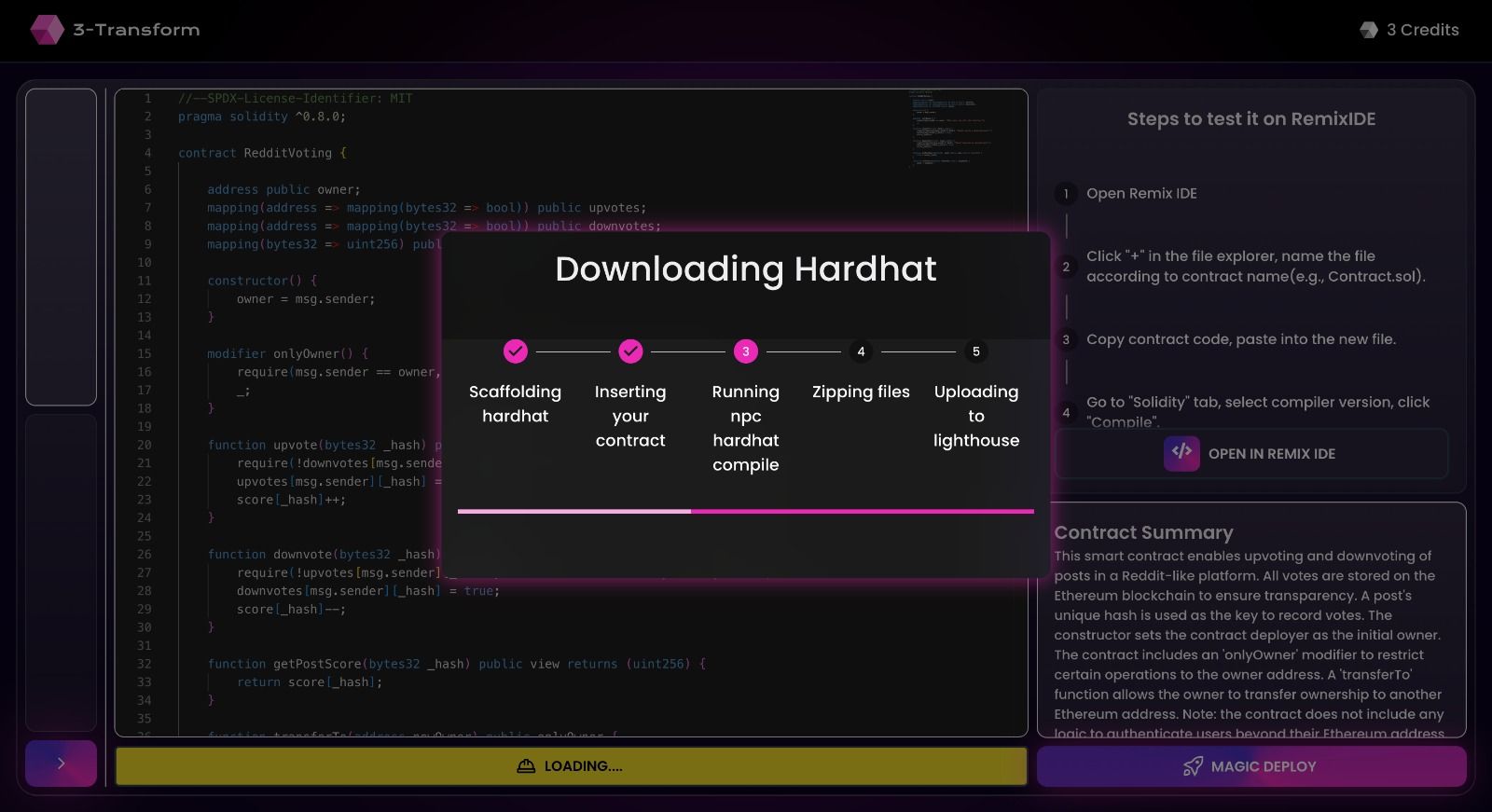Viewport: 1492px width, 812px height.
Task: Click the rocket icon on Magic Deploy
Action: click(x=1193, y=766)
